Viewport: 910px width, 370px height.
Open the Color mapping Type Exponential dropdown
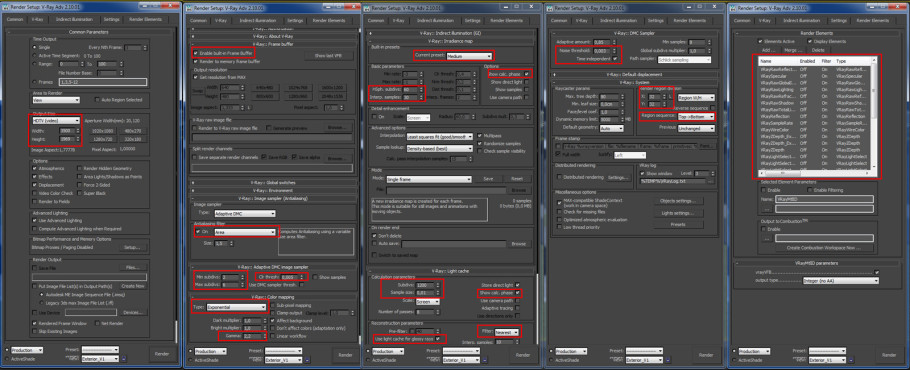238,306
